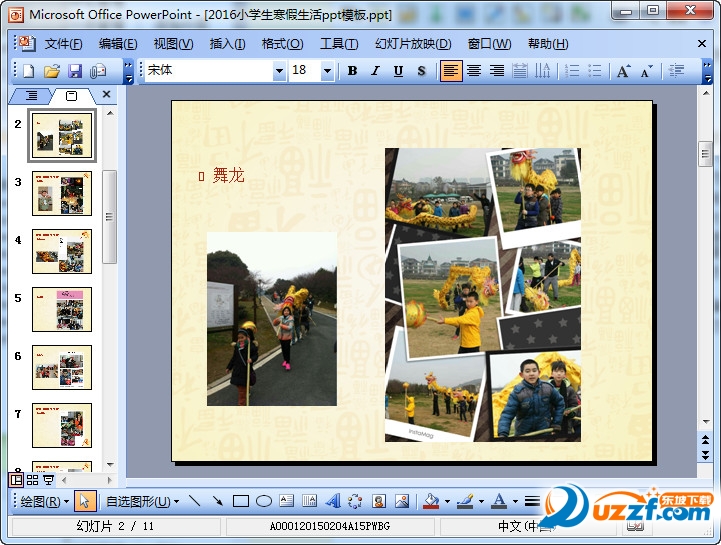Screen dimensions: 721x545
Task: Insert Clip Art
Action: click(378, 501)
